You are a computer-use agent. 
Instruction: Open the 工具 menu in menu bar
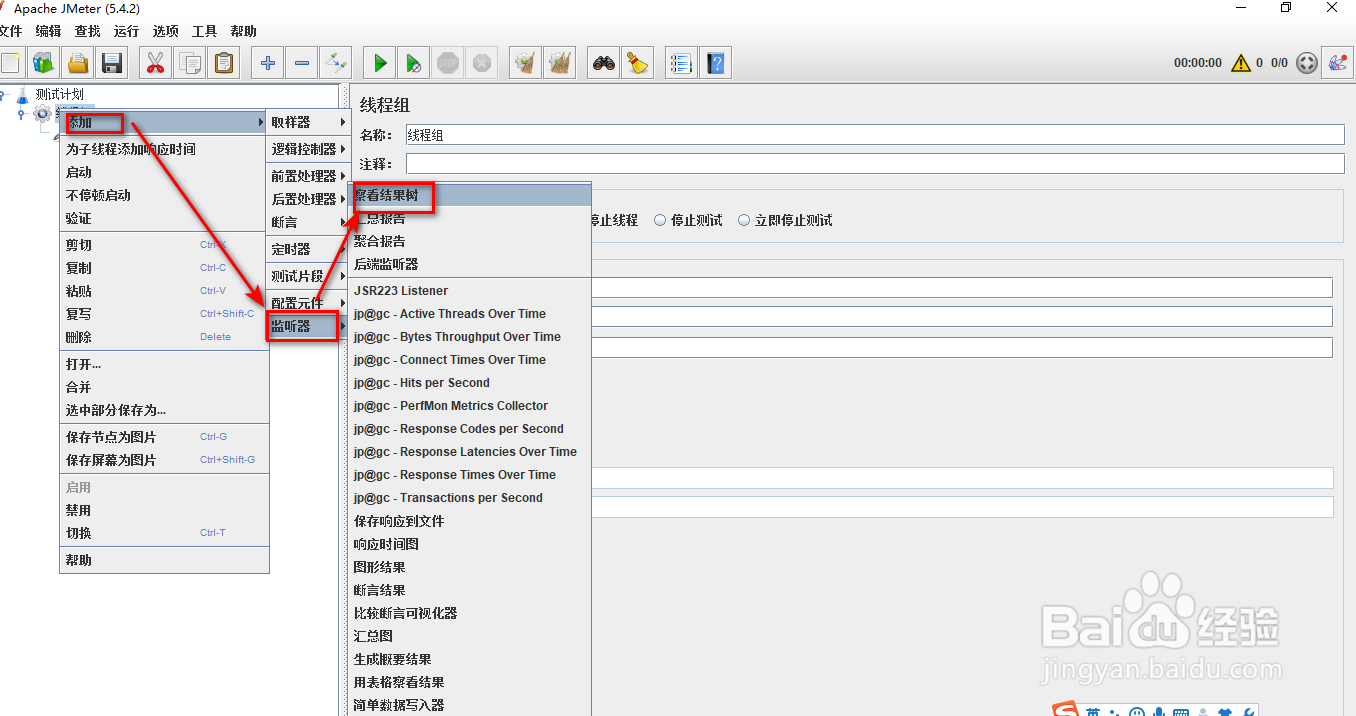click(204, 31)
